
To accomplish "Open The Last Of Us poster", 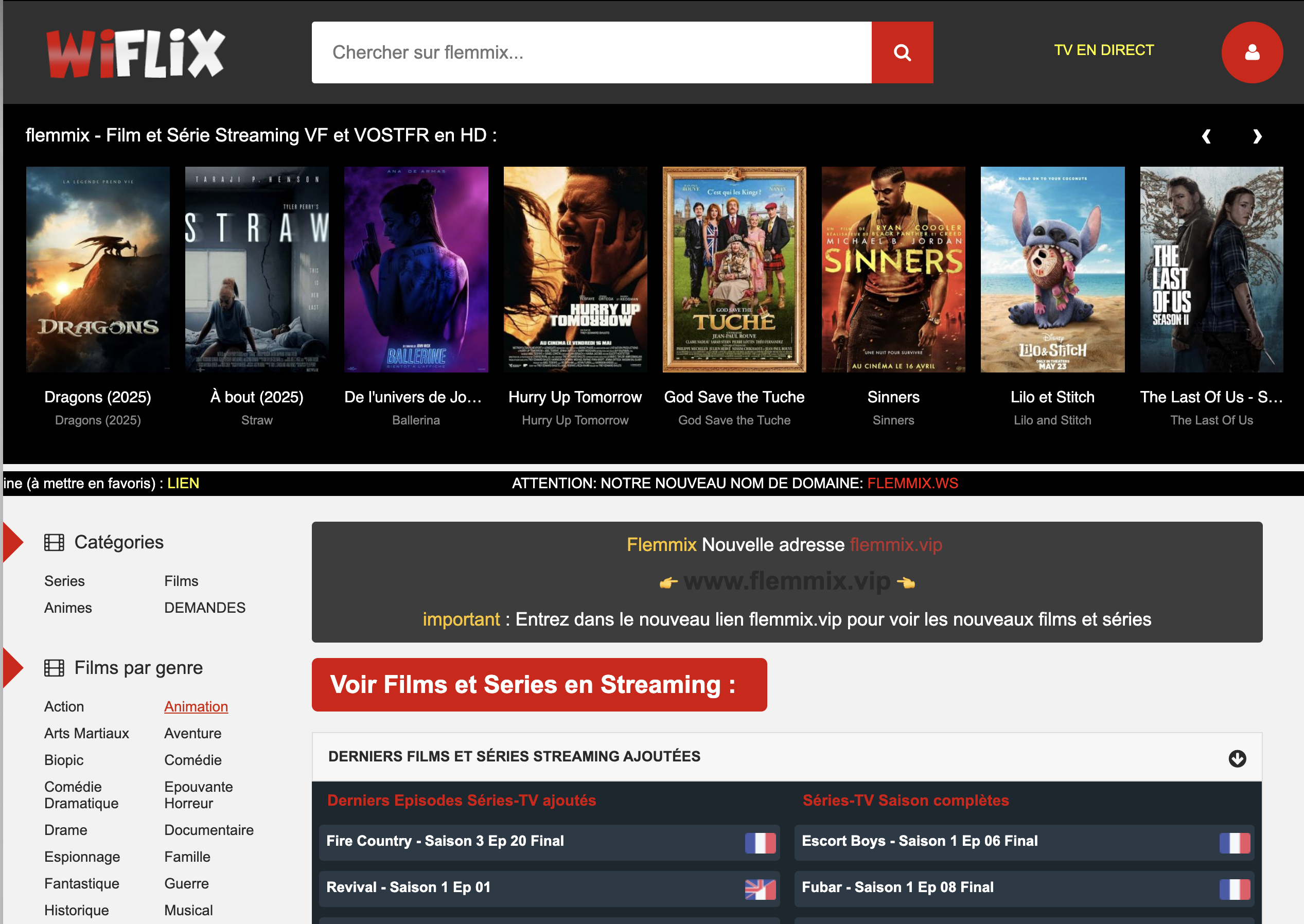I will pos(1211,270).
